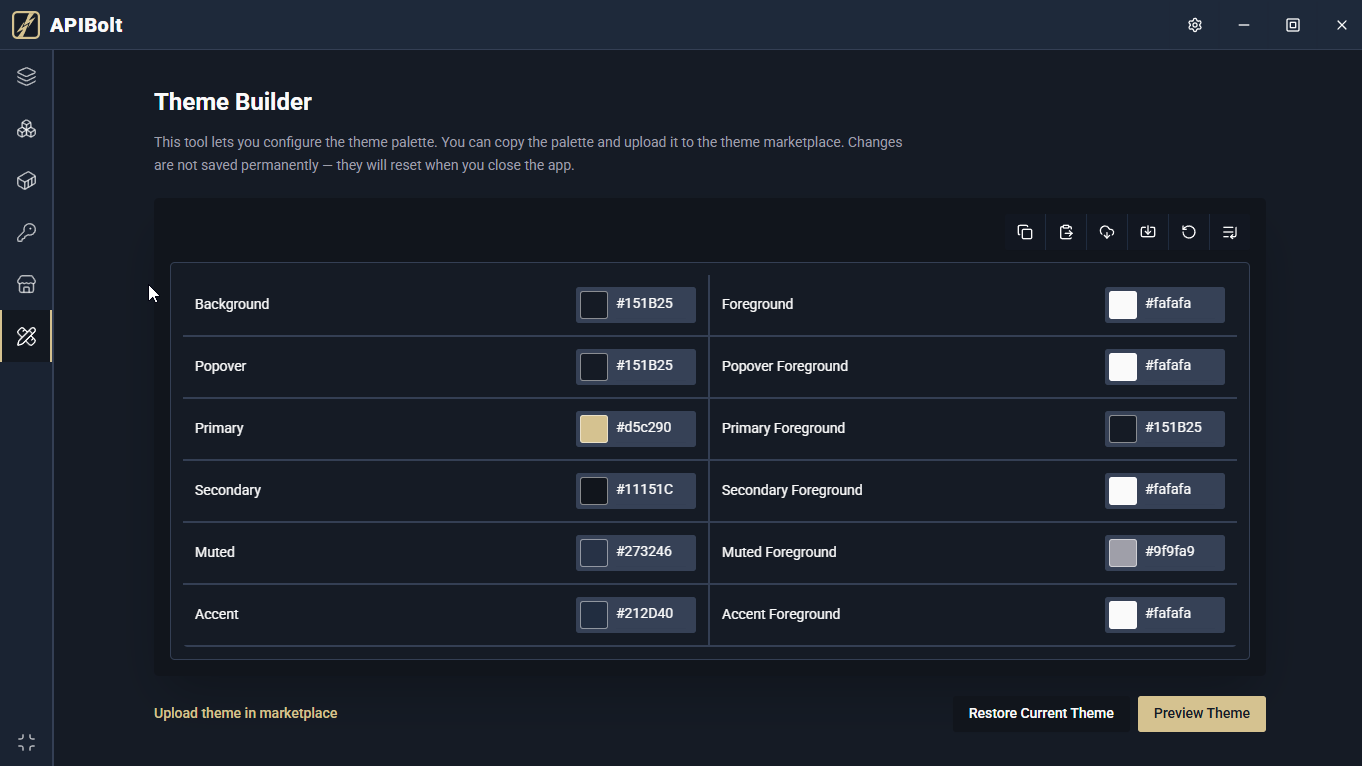Click the Preview Theme button
The image size is (1362, 766).
pyautogui.click(x=1202, y=714)
